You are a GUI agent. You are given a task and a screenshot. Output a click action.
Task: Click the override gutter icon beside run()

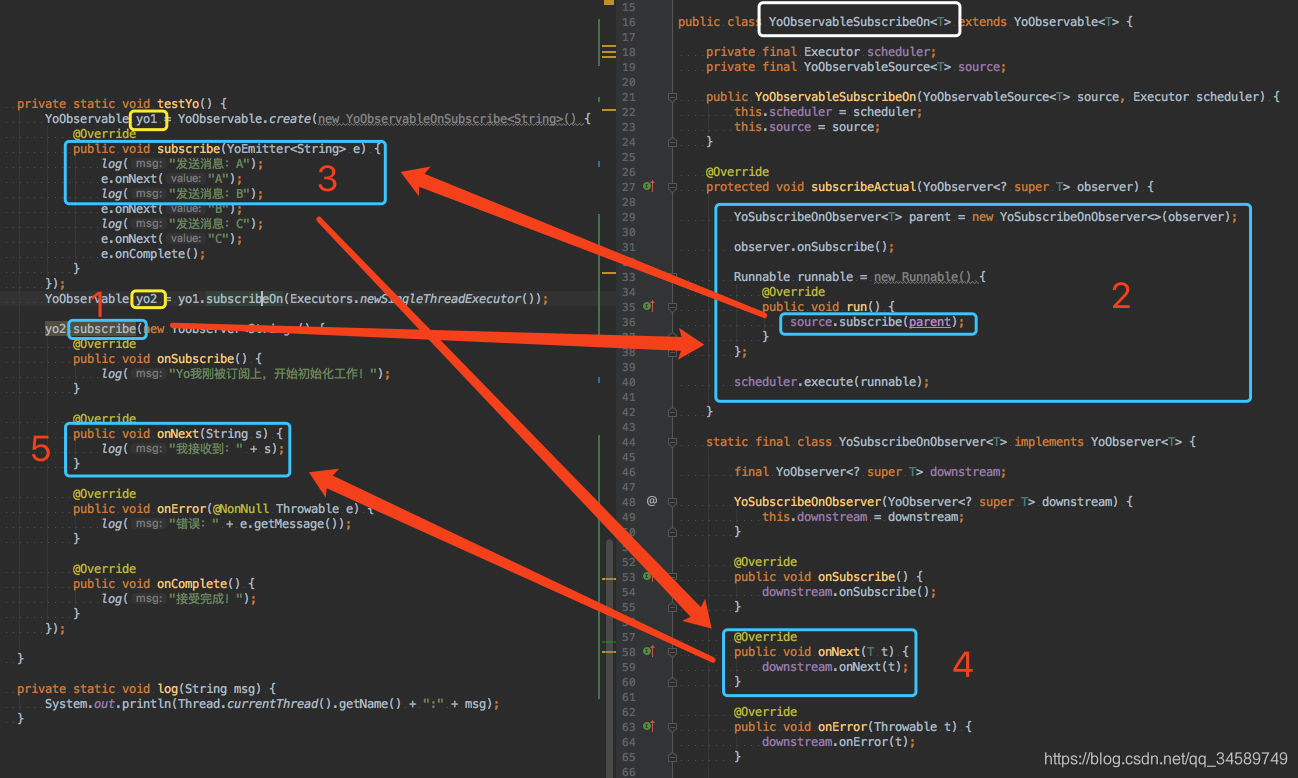pos(648,306)
